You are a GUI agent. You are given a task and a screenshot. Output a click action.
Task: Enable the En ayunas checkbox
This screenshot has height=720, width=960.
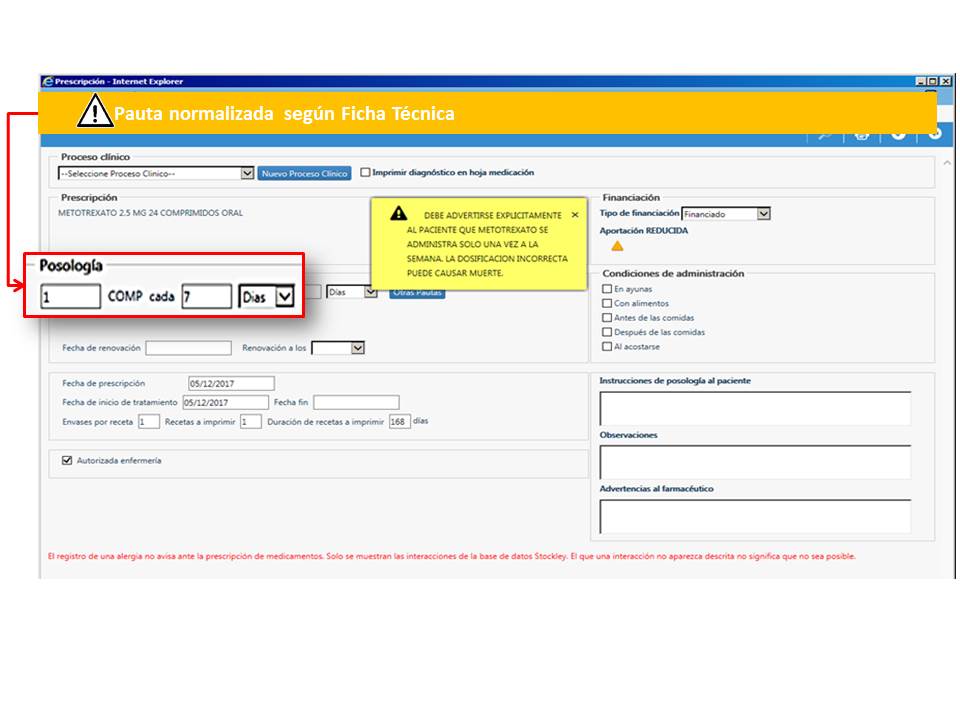point(607,289)
